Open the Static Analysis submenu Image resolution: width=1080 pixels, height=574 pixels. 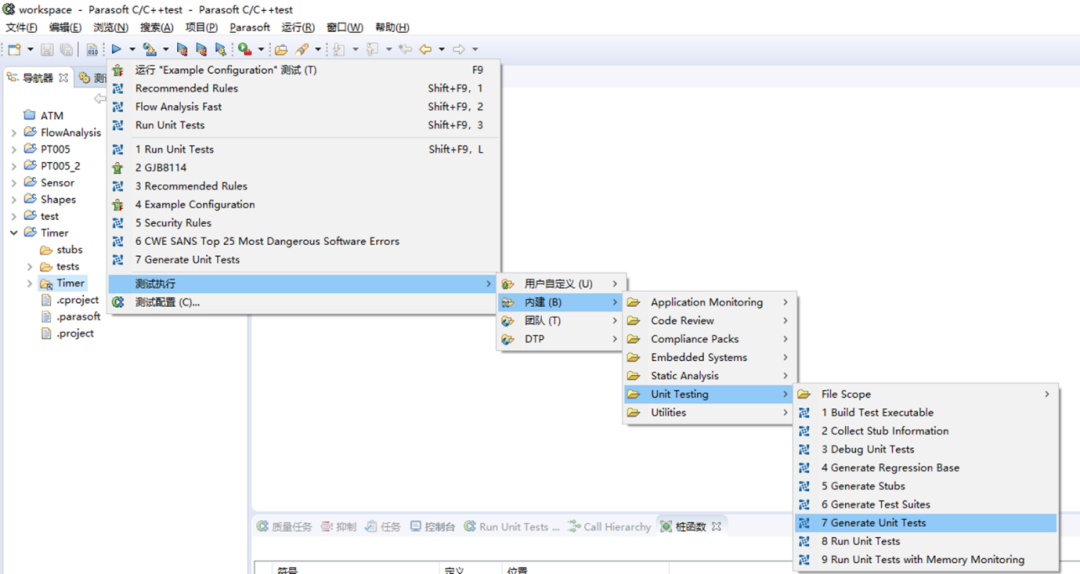point(684,376)
